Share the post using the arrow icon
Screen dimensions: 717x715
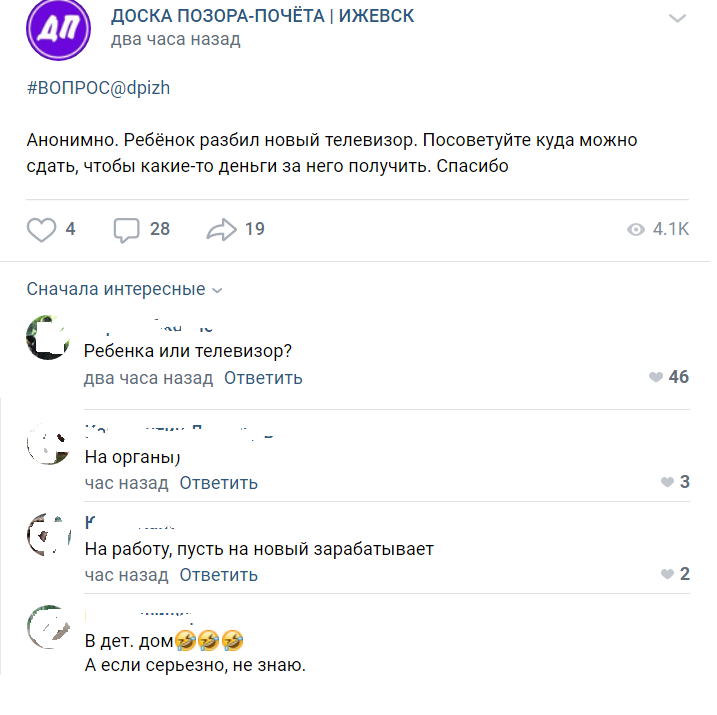[x=220, y=230]
